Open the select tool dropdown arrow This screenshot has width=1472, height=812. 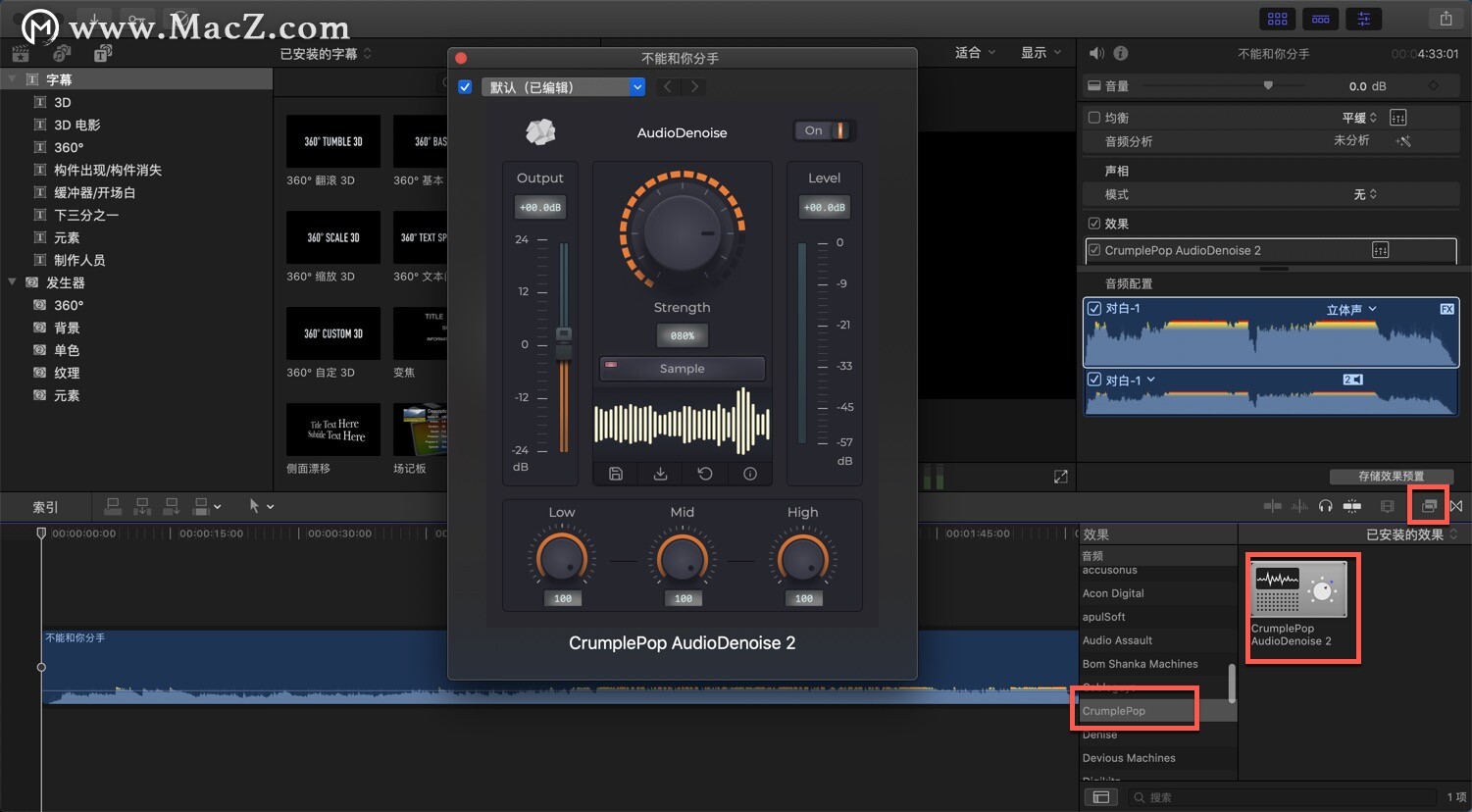tap(270, 507)
